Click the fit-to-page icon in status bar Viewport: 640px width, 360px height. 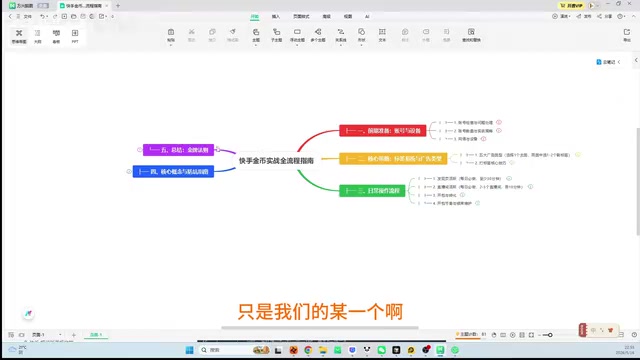[x=531, y=335]
